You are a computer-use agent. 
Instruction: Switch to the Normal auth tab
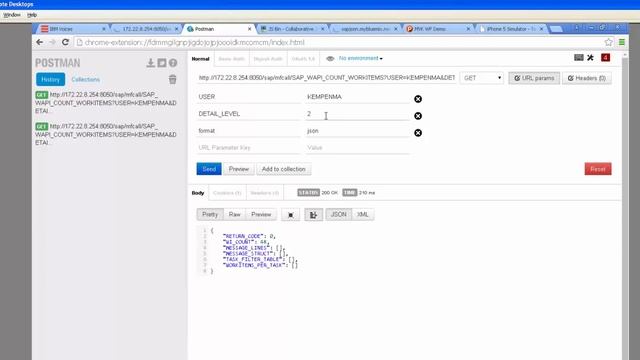(200, 59)
